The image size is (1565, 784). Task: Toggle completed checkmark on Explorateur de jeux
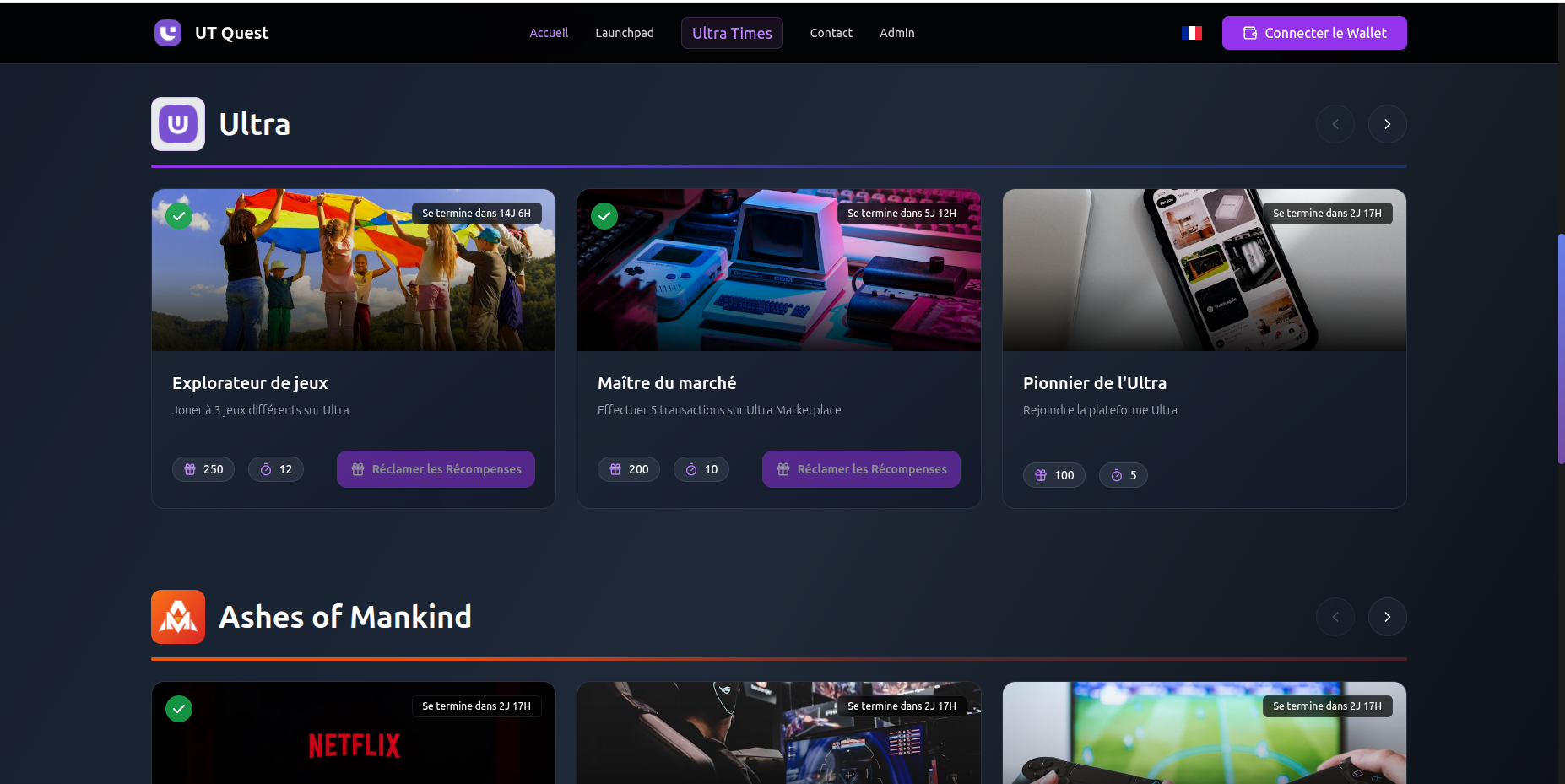point(179,216)
